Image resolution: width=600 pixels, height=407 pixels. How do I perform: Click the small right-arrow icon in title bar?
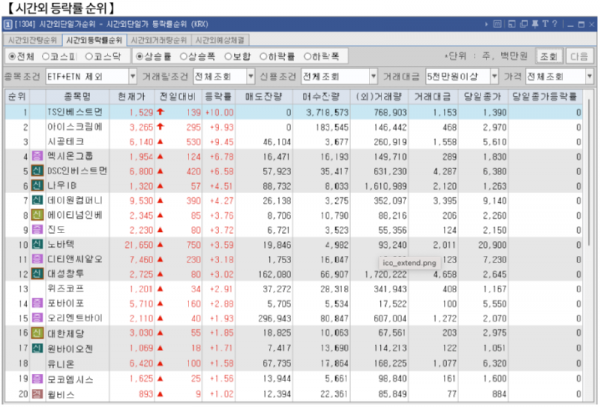(486, 24)
